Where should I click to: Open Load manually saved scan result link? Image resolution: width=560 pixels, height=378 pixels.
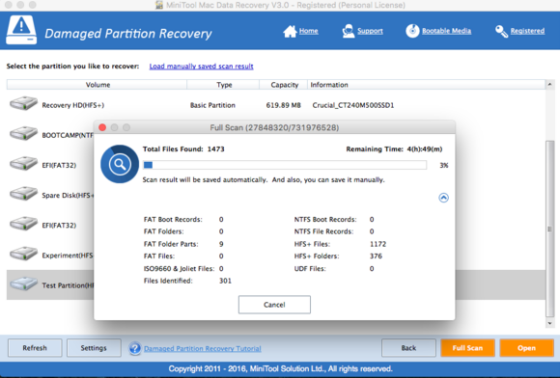[201, 66]
